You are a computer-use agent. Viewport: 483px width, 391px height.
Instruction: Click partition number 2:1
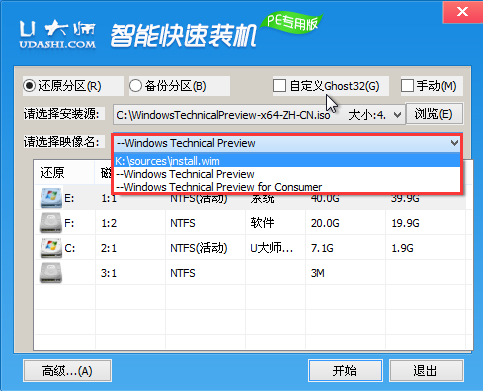coord(109,248)
